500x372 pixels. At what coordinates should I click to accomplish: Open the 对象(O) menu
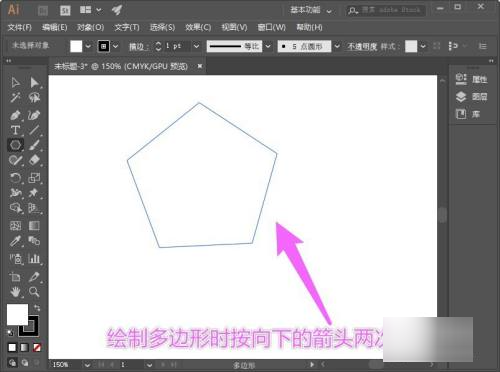click(x=90, y=27)
